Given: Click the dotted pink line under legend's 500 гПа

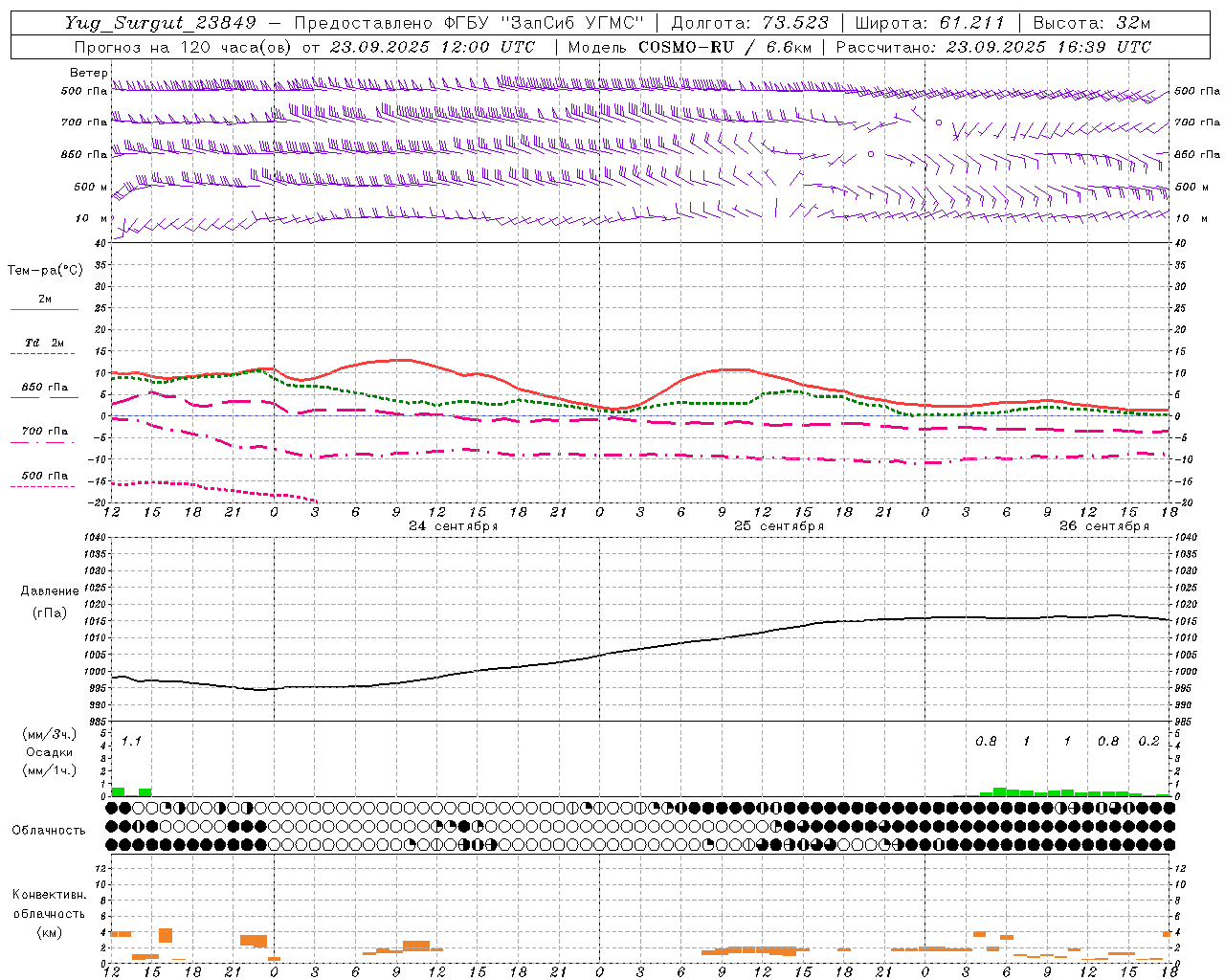Looking at the screenshot, I should click(x=43, y=486).
